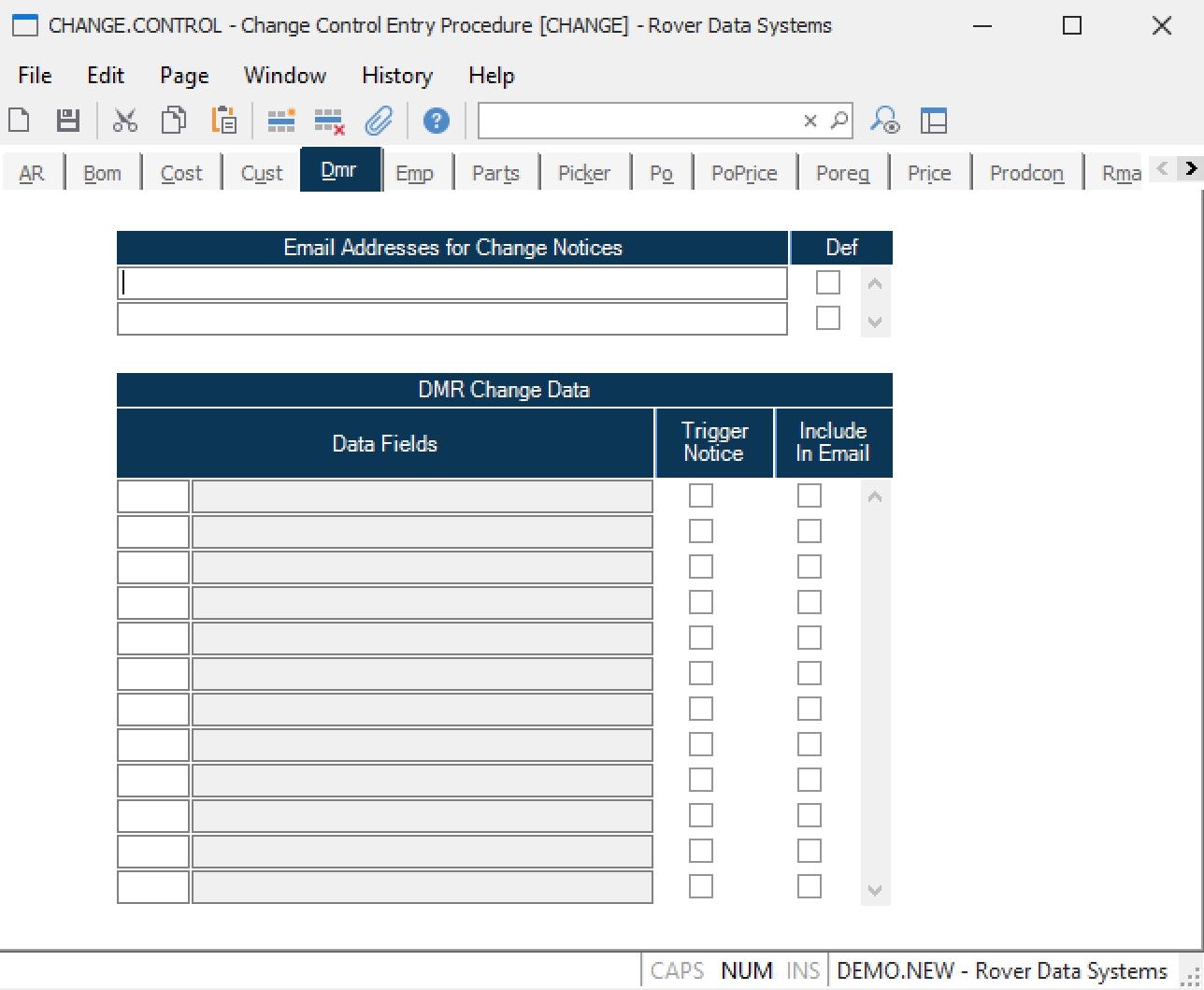Click the Paste clipboard icon
This screenshot has height=990, width=1204.
coord(224,121)
